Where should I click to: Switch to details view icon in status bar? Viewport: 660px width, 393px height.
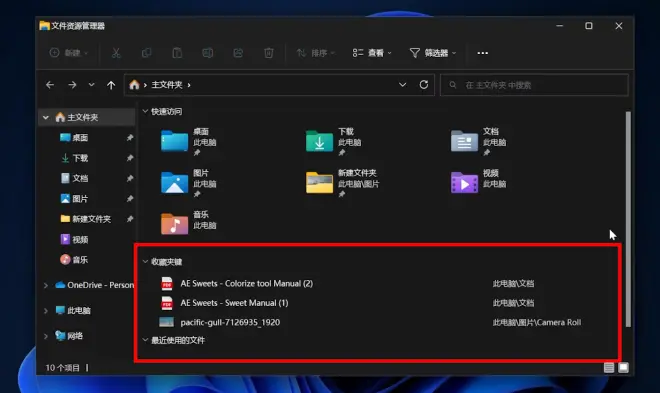pyautogui.click(x=609, y=367)
